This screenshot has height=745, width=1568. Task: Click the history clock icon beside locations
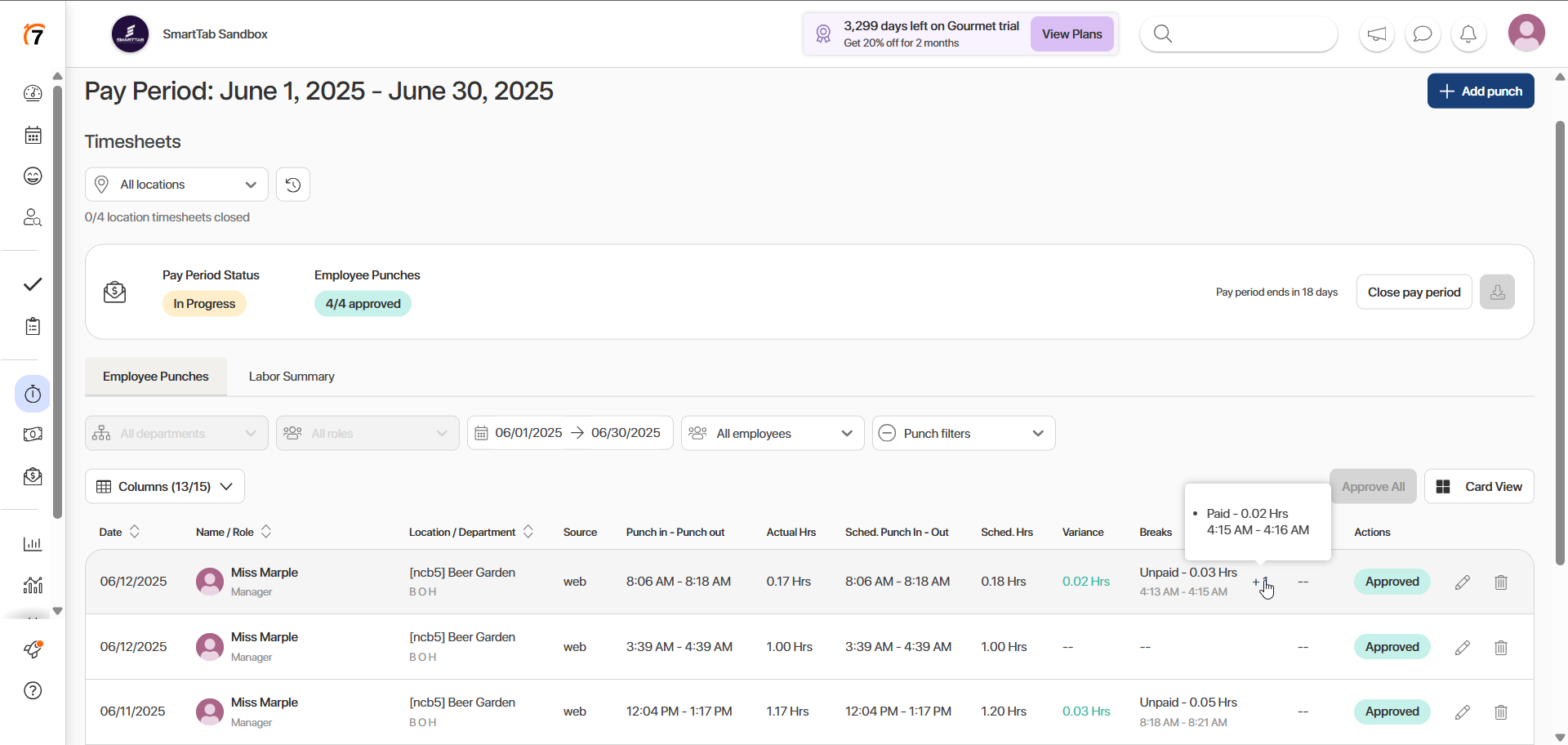[293, 185]
